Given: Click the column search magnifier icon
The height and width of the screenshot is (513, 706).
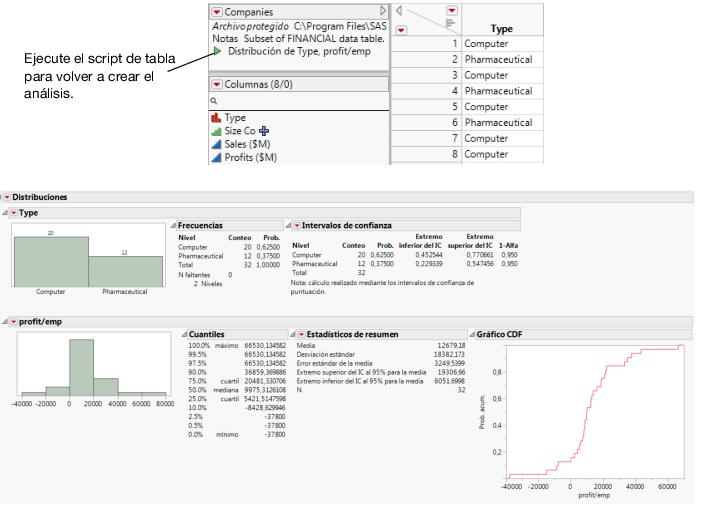Looking at the screenshot, I should 214,101.
